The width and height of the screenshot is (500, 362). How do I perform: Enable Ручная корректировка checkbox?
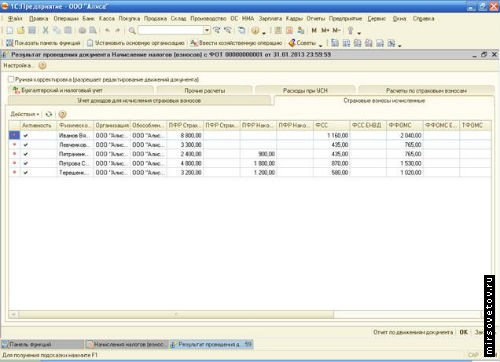pos(11,79)
